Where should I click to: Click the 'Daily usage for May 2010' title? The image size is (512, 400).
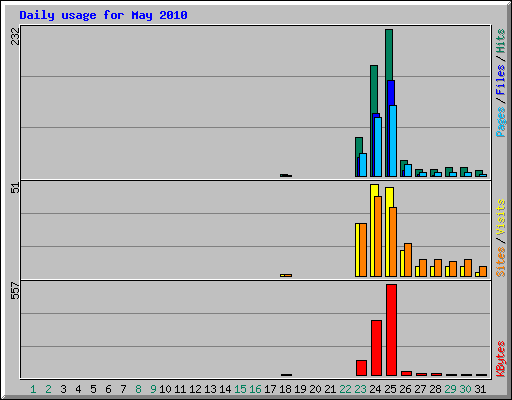(x=103, y=15)
